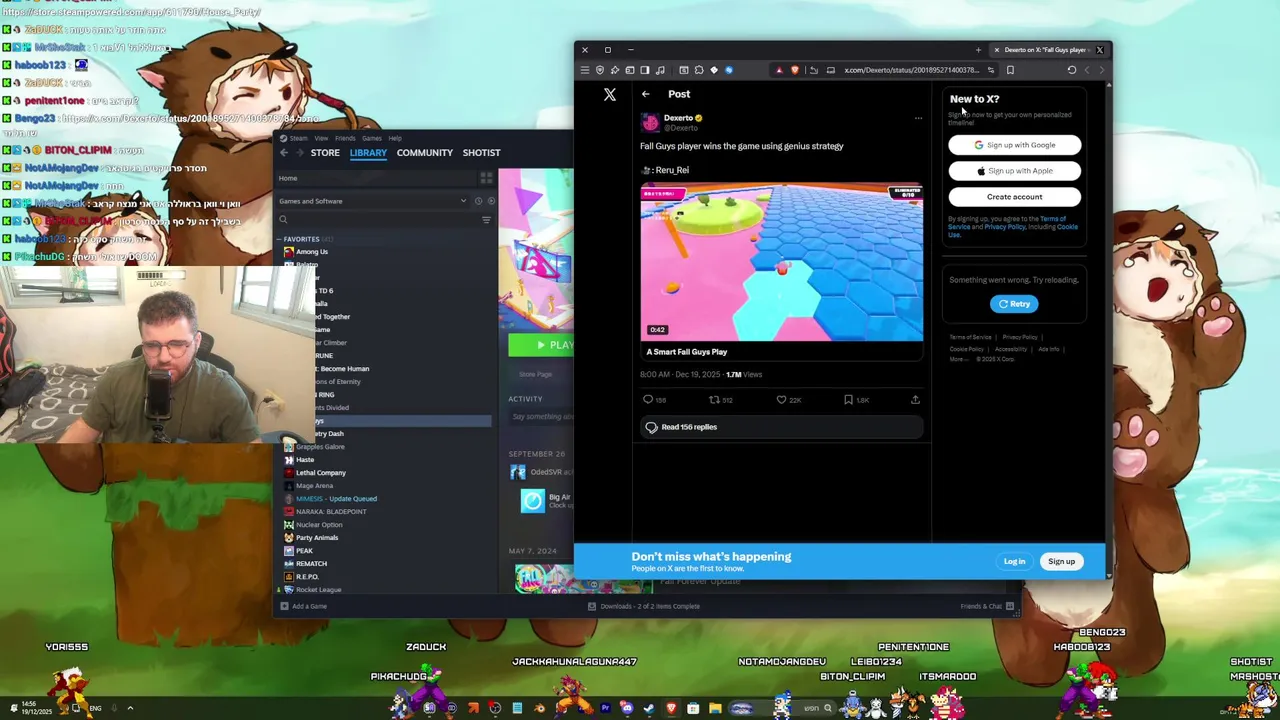
Task: Open the Premiere Pro icon in the taskbar
Action: point(605,709)
